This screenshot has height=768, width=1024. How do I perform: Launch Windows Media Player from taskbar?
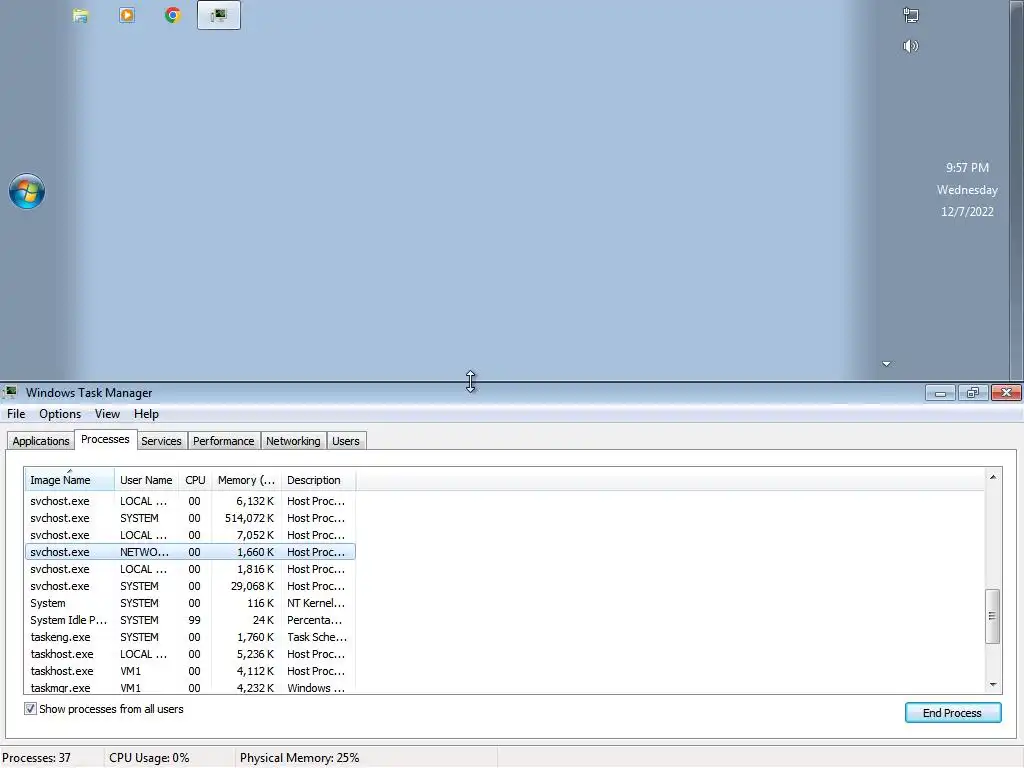pos(127,15)
